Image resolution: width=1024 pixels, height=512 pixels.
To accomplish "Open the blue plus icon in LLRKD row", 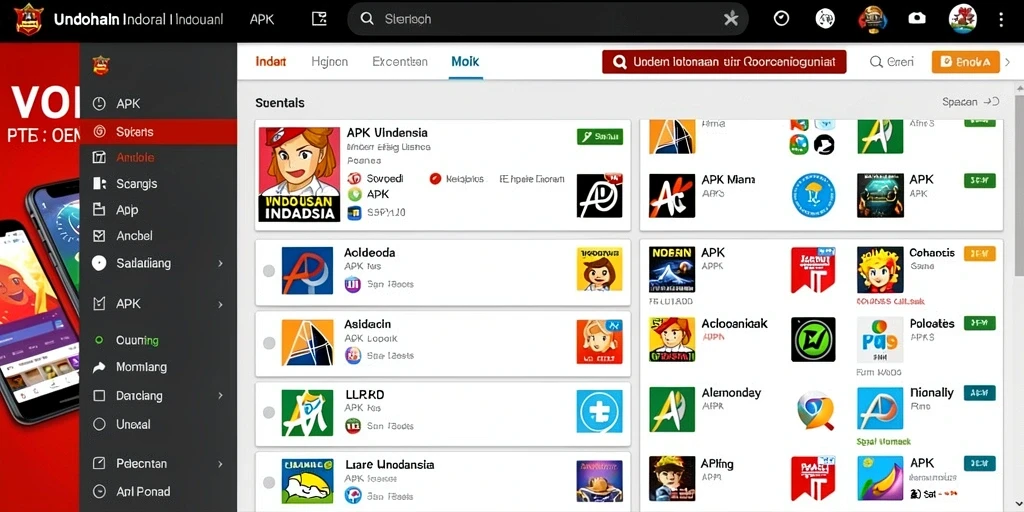I will pos(599,411).
